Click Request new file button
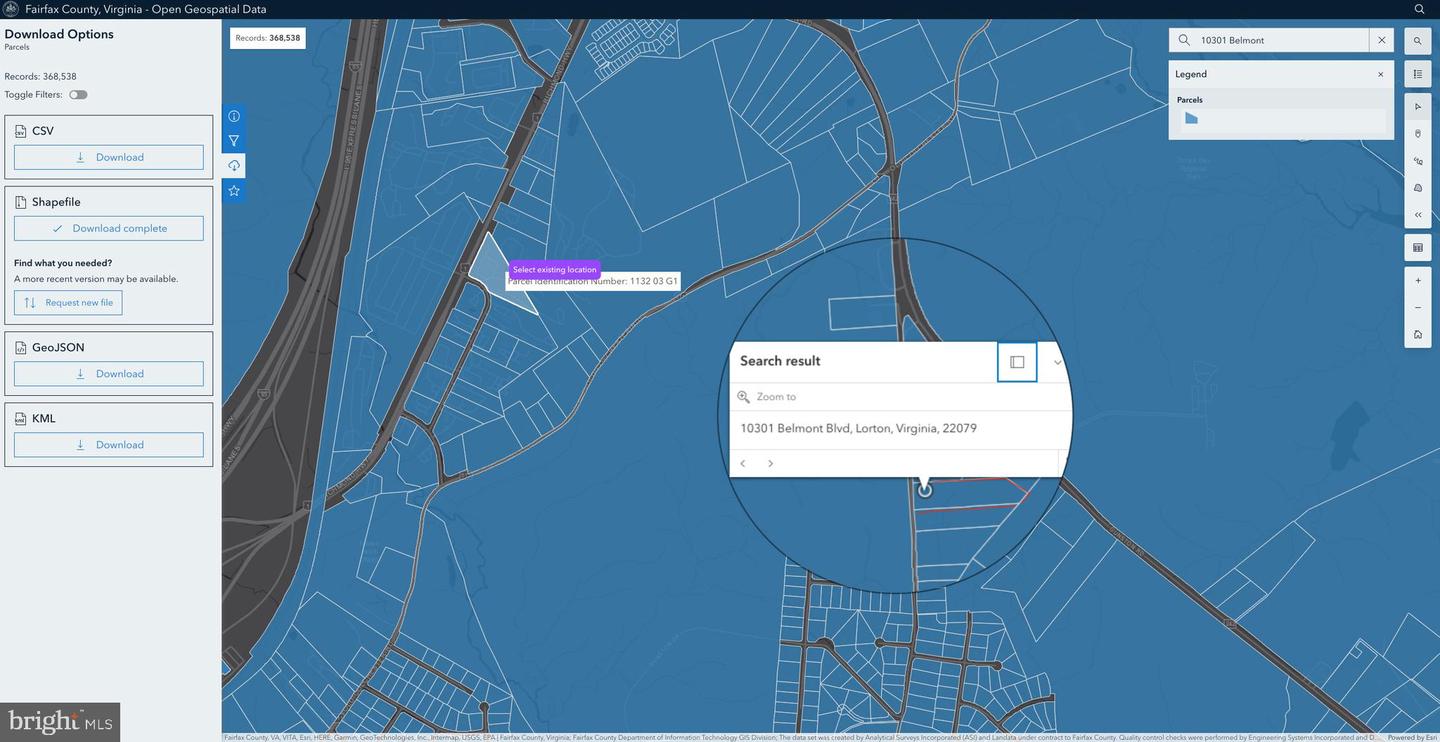Viewport: 1440px width, 742px height. coord(68,303)
